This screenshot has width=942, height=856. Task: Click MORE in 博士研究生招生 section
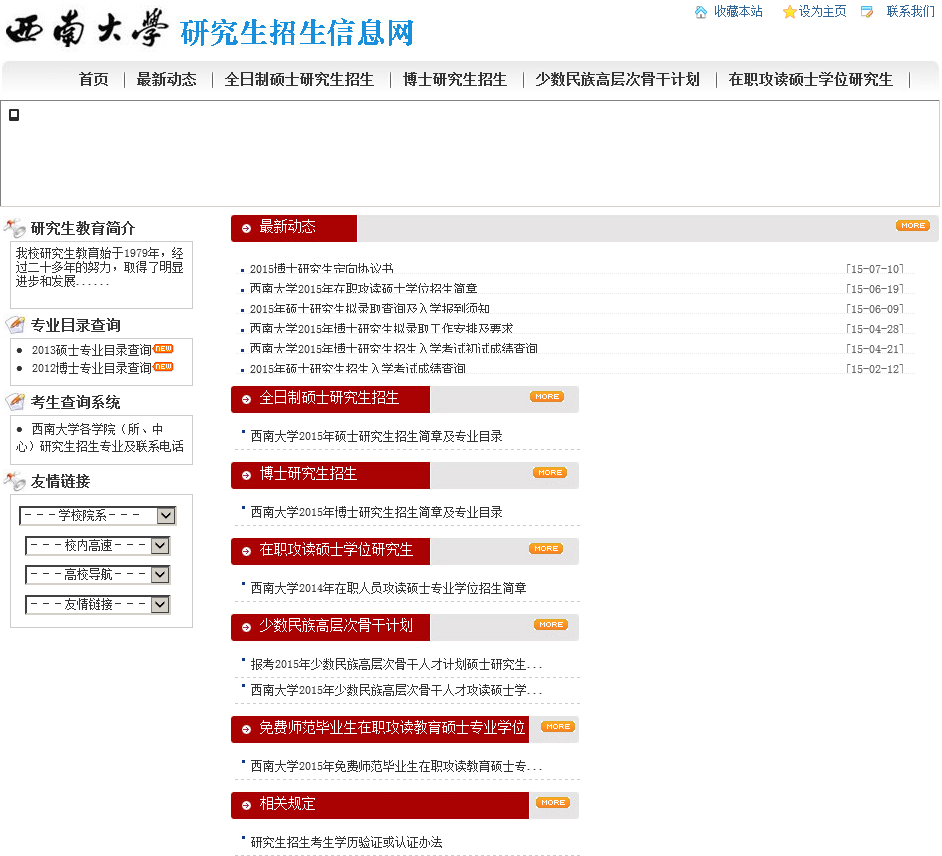[x=550, y=473]
